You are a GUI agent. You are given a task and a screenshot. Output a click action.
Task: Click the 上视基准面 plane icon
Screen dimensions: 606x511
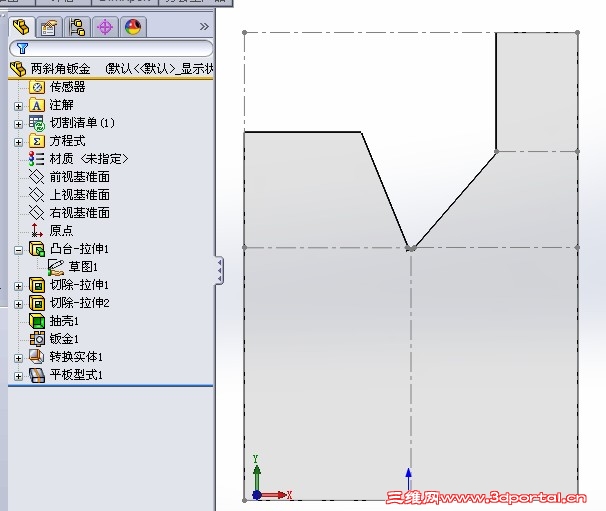pyautogui.click(x=37, y=194)
